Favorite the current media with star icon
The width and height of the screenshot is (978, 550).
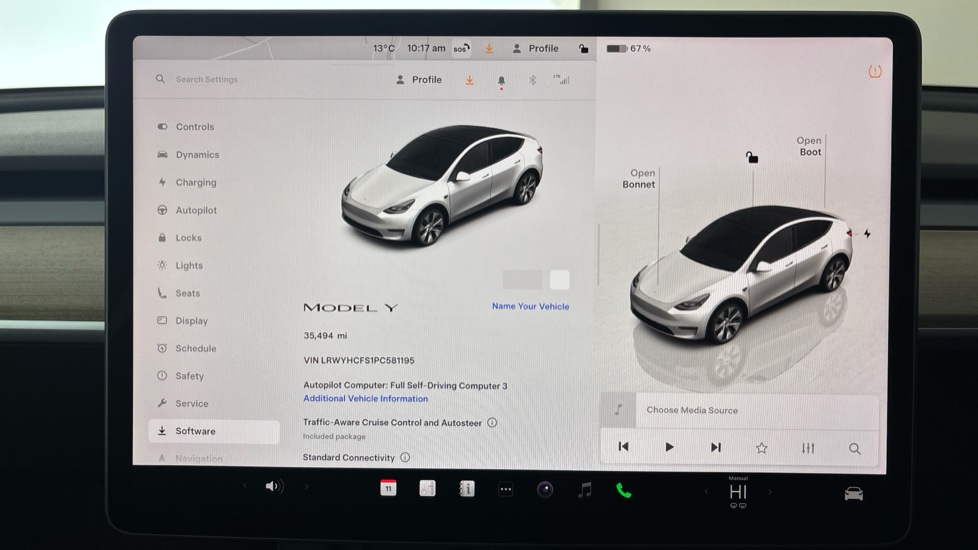pyautogui.click(x=762, y=448)
